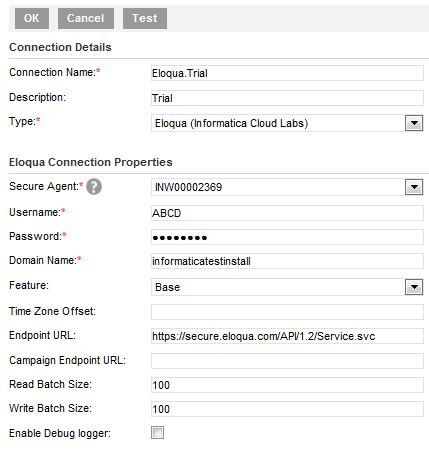Image resolution: width=429 pixels, height=451 pixels.
Task: Enable the Debug logger checkbox
Action: click(157, 433)
